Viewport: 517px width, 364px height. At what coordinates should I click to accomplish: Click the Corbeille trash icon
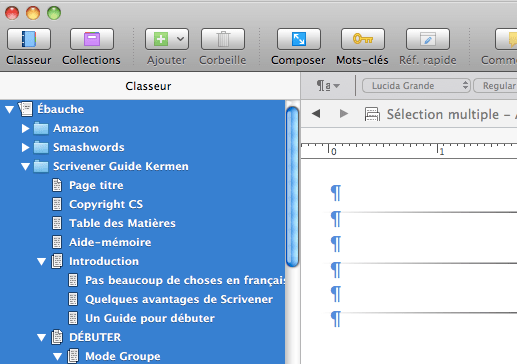click(x=223, y=39)
